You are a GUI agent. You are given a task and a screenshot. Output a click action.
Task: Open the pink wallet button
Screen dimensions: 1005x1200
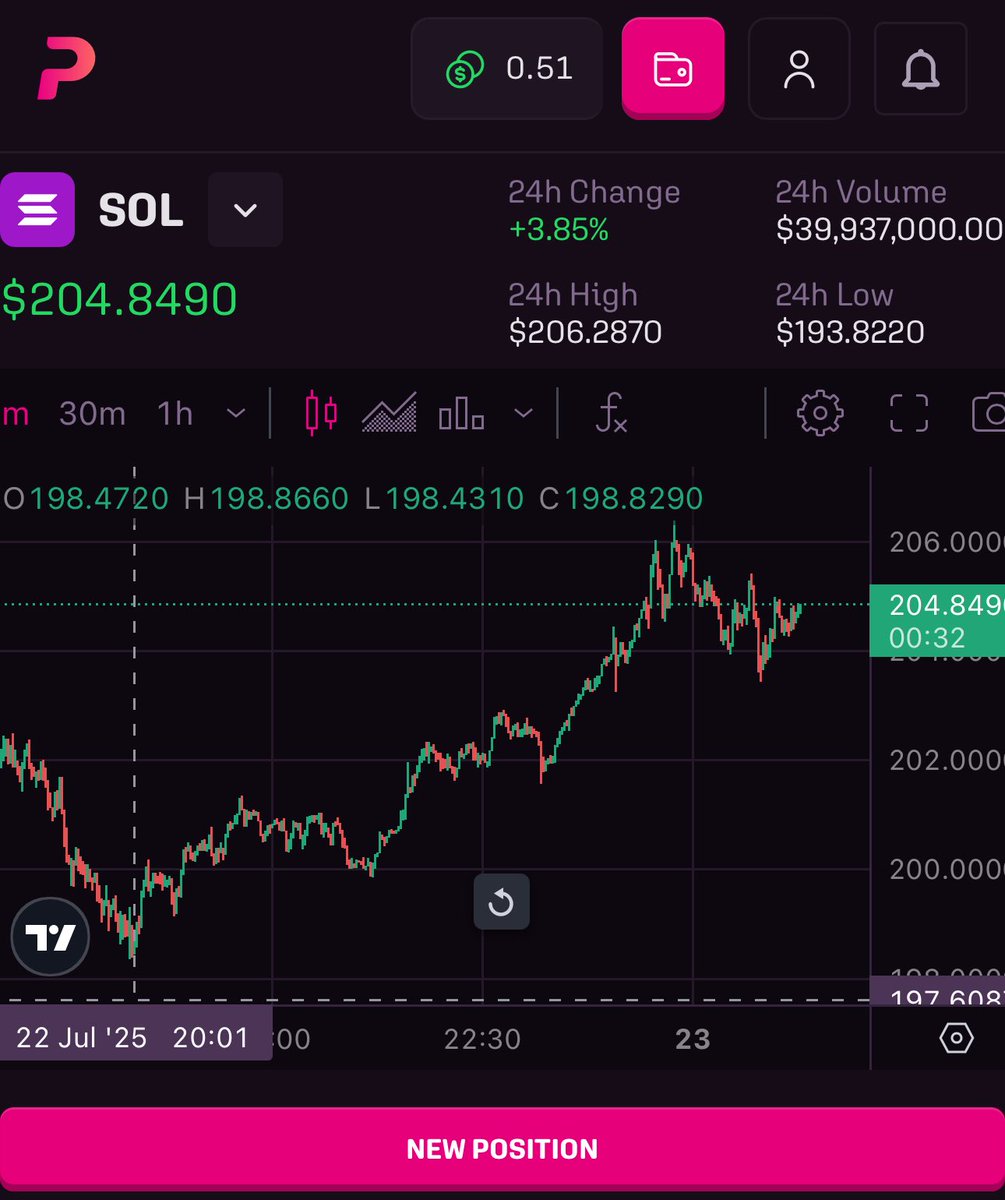672,69
